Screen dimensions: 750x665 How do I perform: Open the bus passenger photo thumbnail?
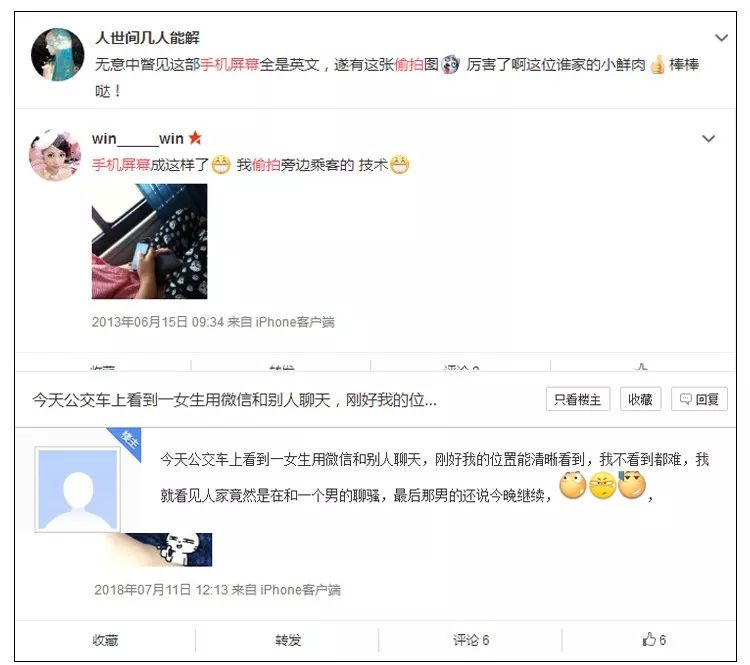(x=149, y=241)
